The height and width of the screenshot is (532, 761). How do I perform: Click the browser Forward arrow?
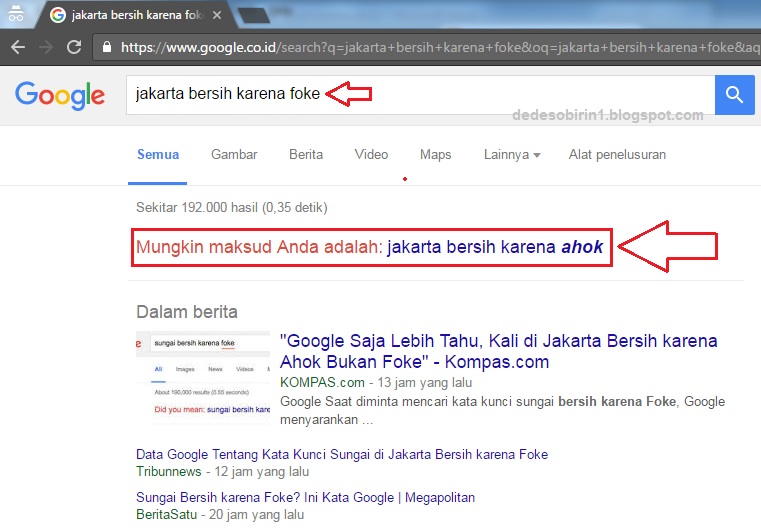[x=46, y=47]
